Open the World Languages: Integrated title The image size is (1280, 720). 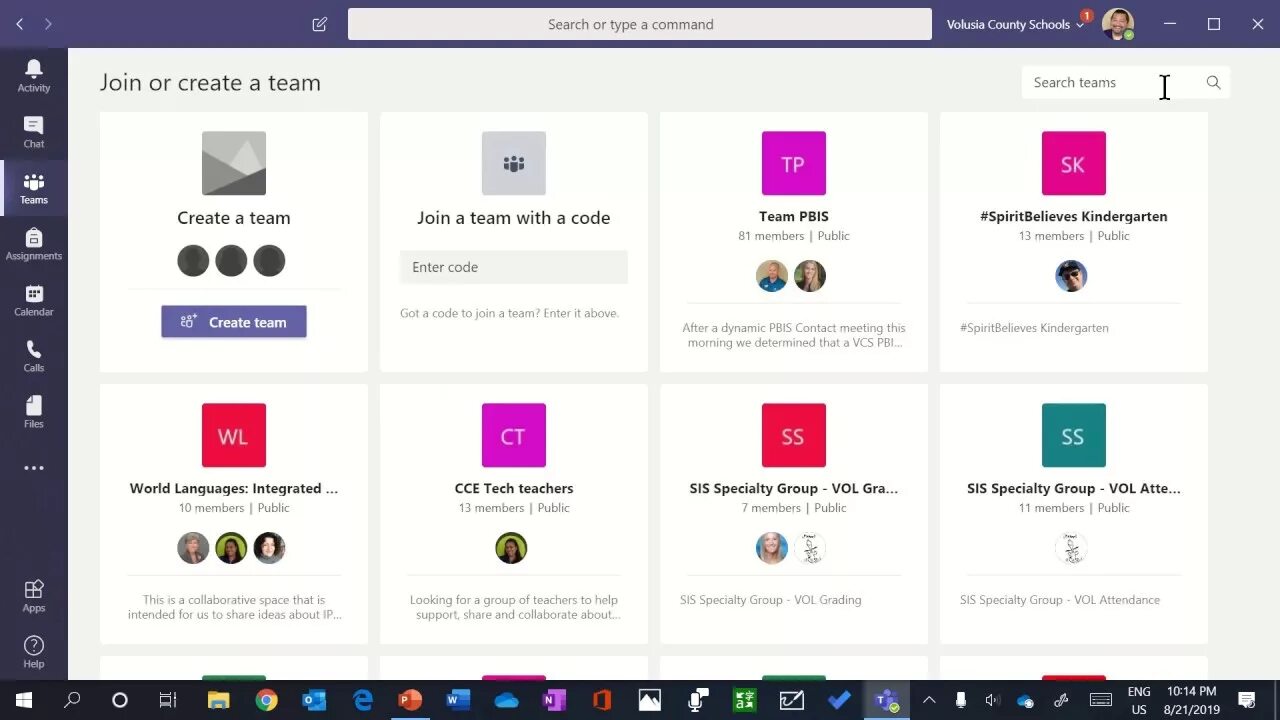pos(233,488)
